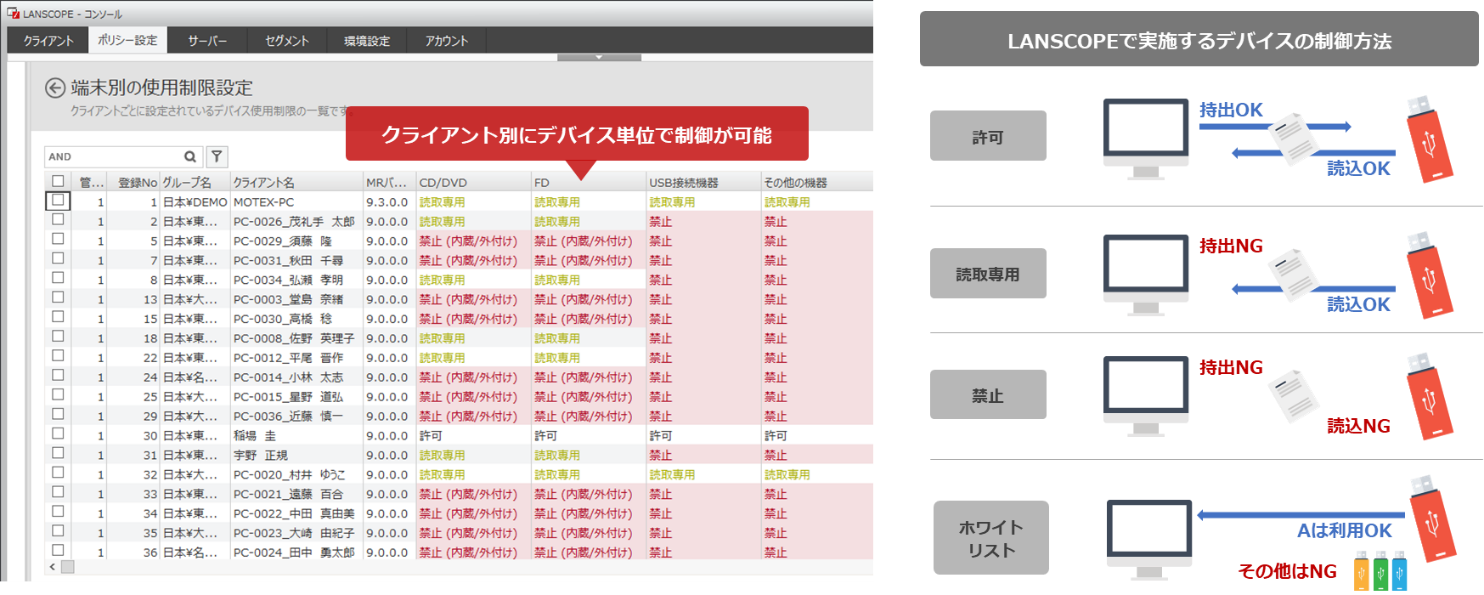This screenshot has height=595, width=1484.
Task: Click the page title 端末別の使用制限設定
Action: tap(162, 88)
